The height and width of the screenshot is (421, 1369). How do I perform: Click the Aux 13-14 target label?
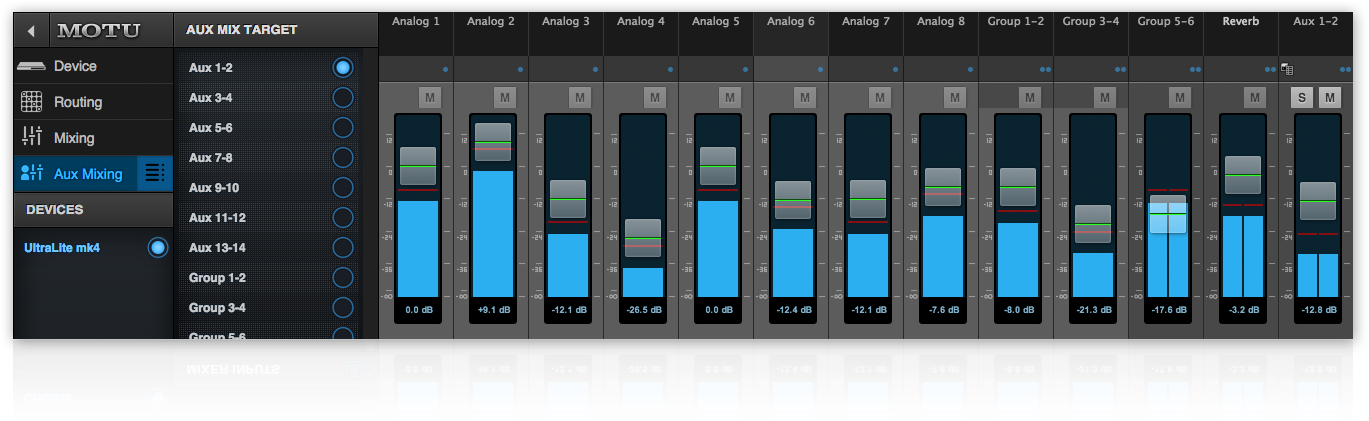click(x=217, y=248)
